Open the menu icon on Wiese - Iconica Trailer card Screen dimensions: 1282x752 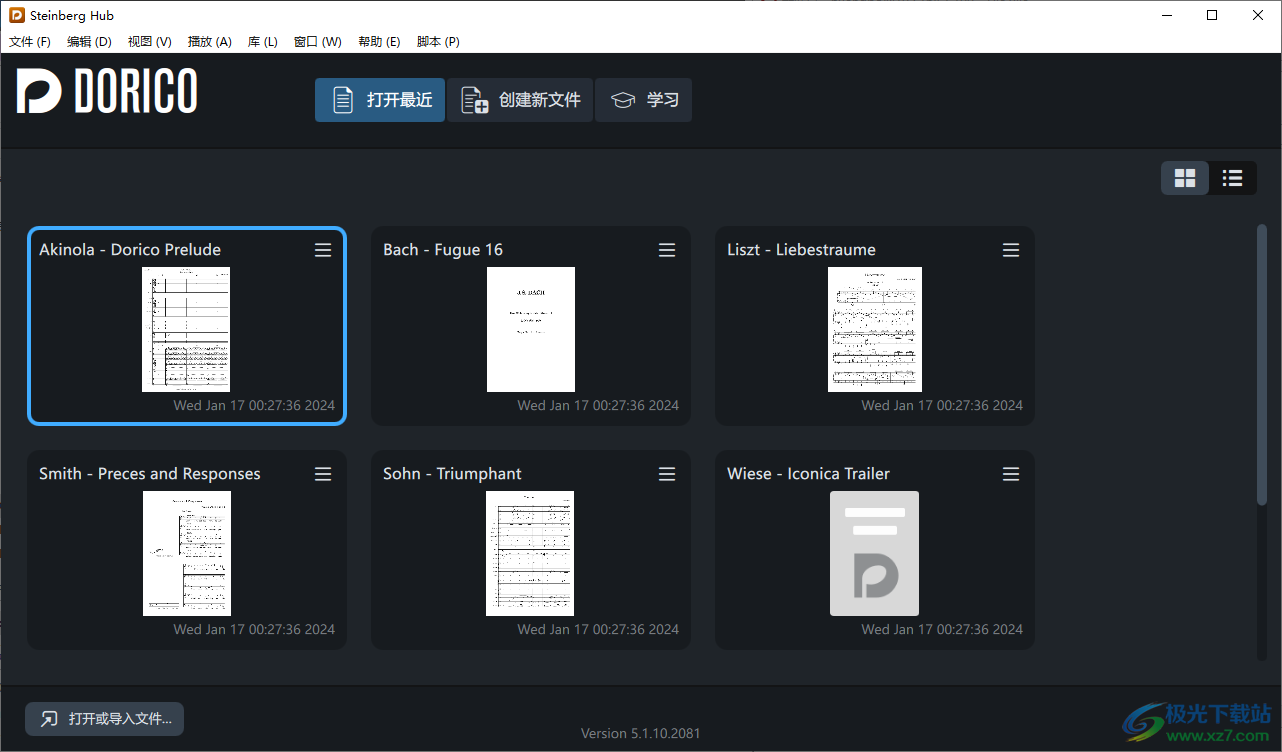tap(1011, 474)
